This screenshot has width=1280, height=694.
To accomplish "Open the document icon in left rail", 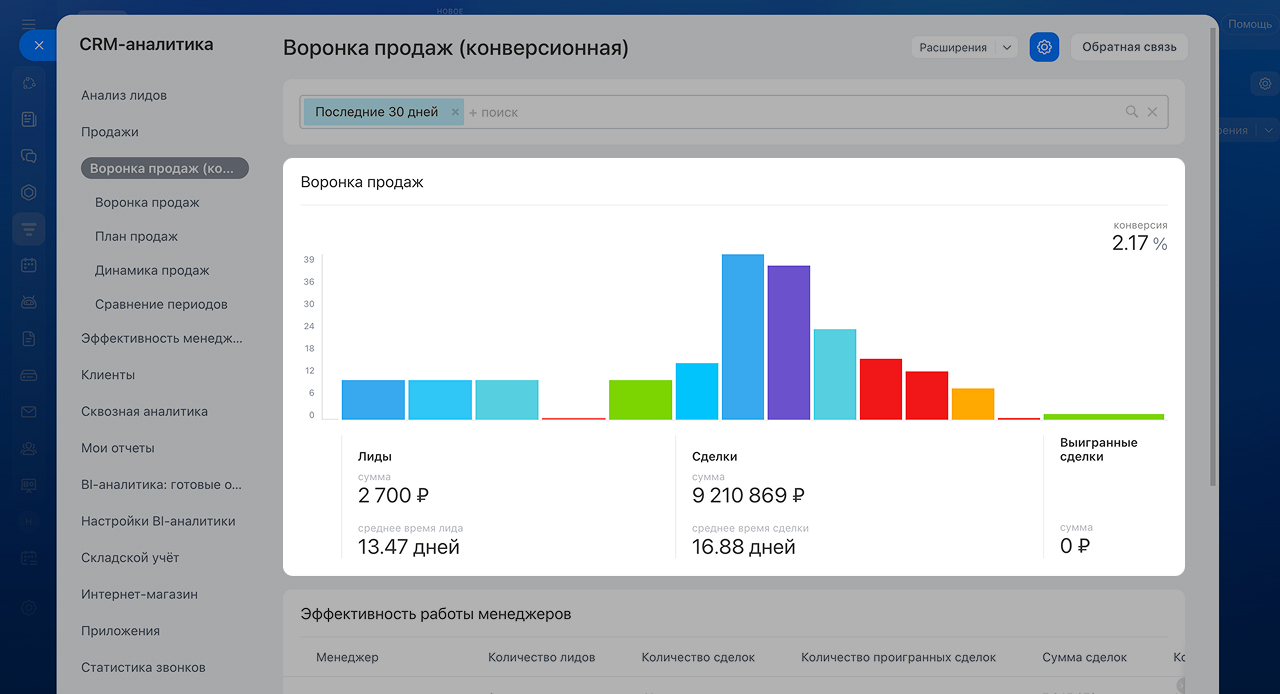I will click(x=28, y=338).
